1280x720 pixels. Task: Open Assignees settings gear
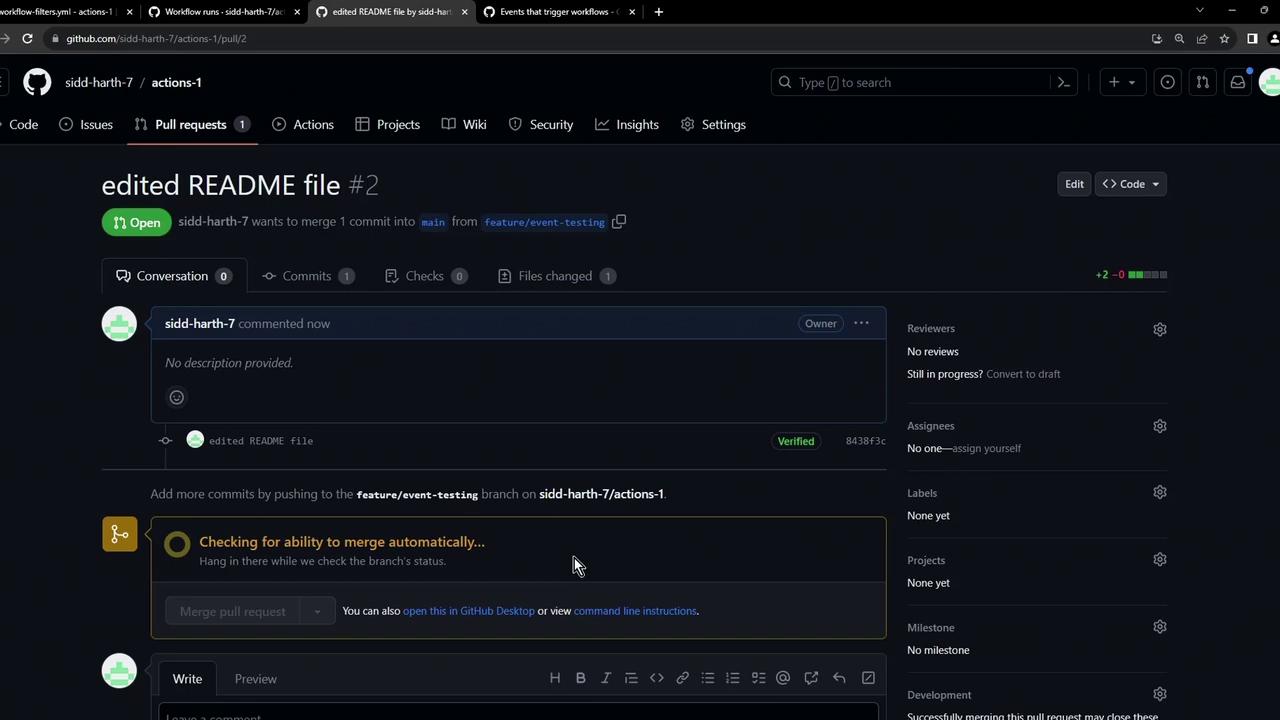click(x=1160, y=426)
